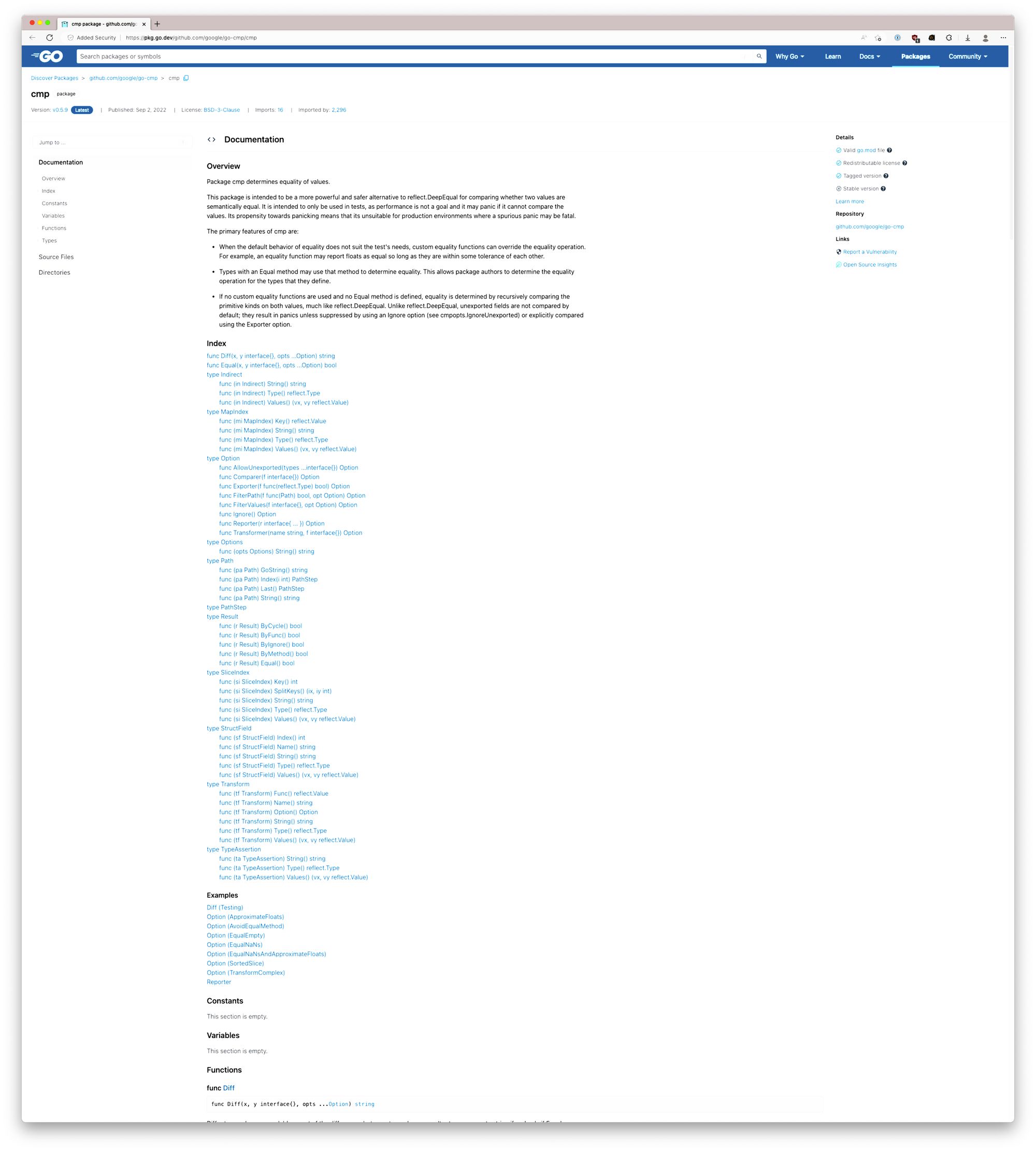This screenshot has width=1036, height=1151.
Task: Add this page to favorites with the star icon
Action: [x=879, y=38]
